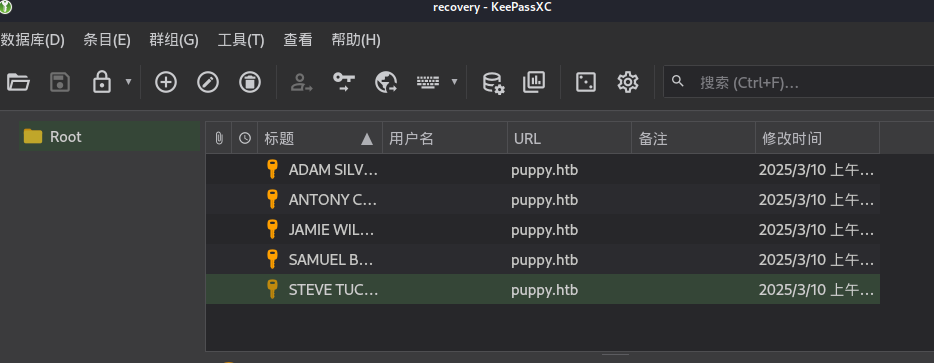Click the 备注 column header

[x=693, y=138]
